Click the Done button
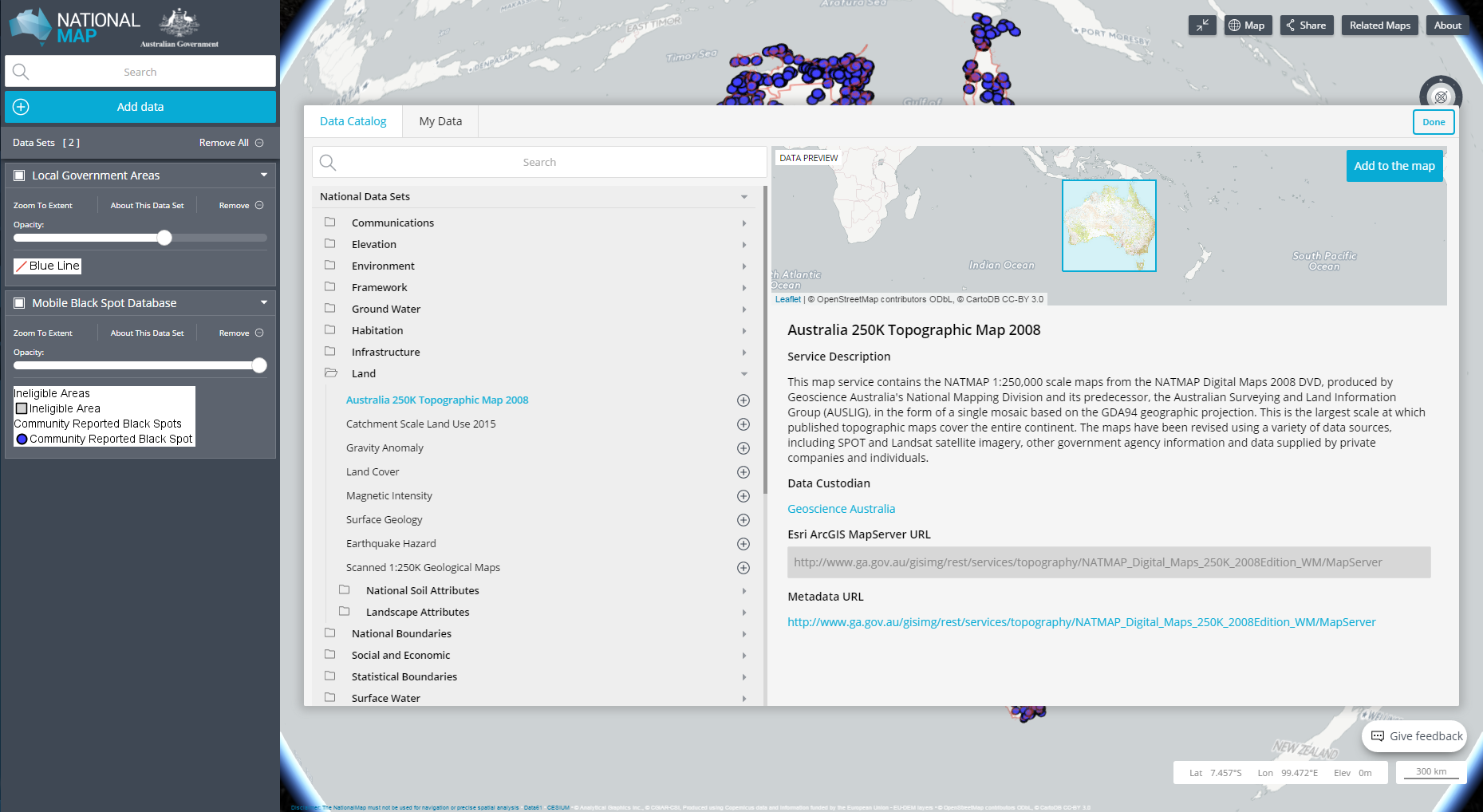 click(x=1434, y=122)
